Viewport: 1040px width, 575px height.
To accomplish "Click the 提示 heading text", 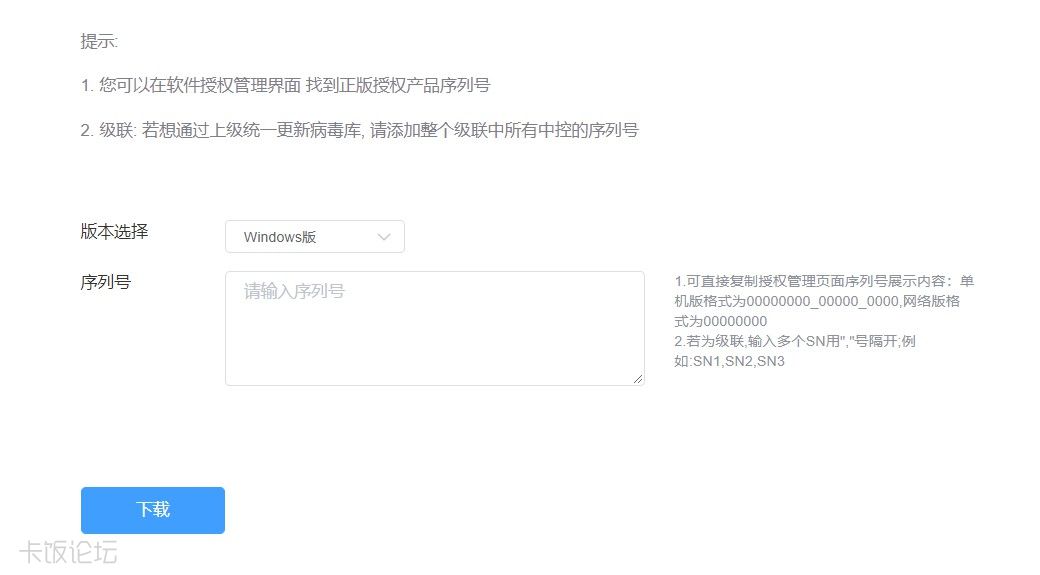I will click(x=99, y=41).
